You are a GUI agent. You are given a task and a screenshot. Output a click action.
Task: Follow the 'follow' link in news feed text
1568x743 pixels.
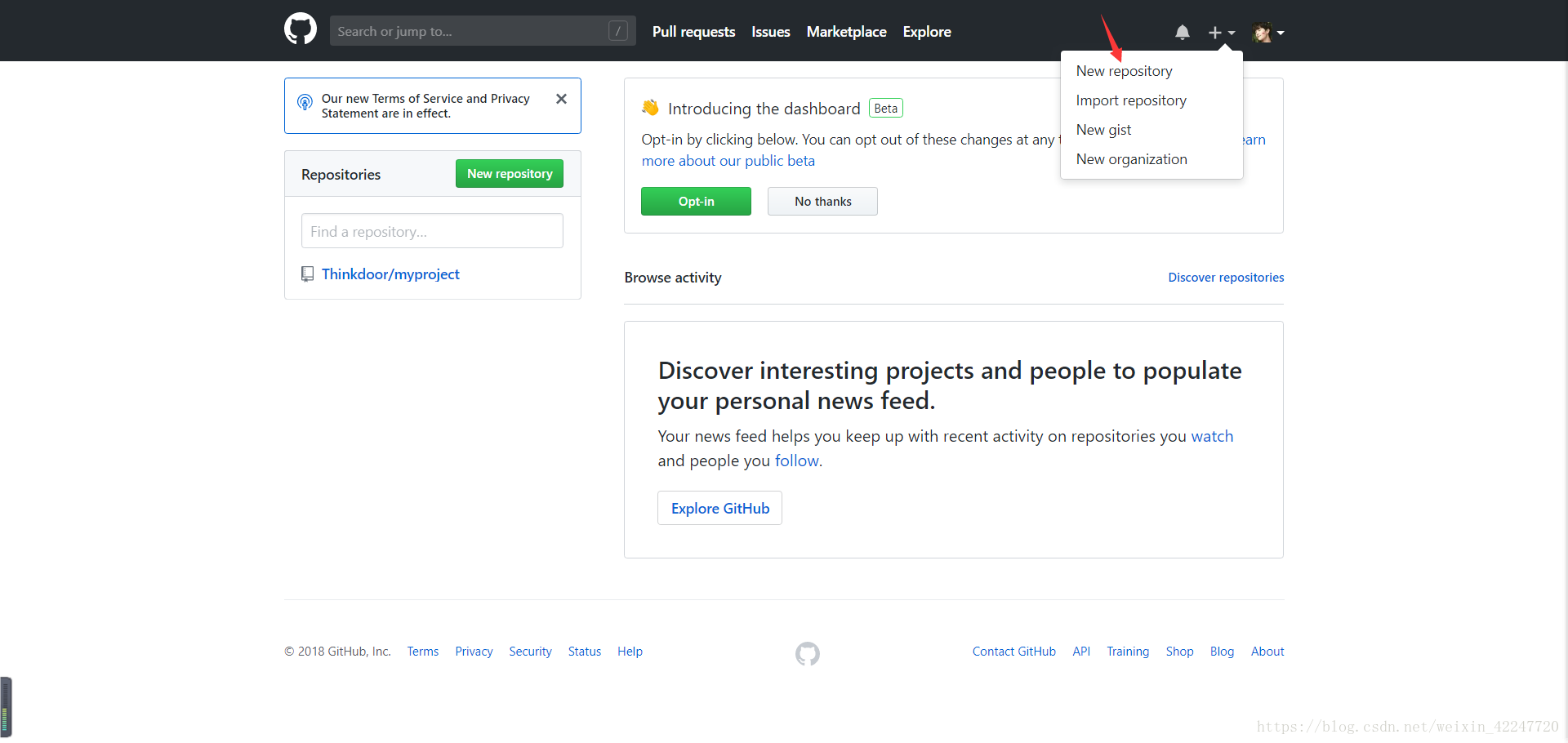797,460
